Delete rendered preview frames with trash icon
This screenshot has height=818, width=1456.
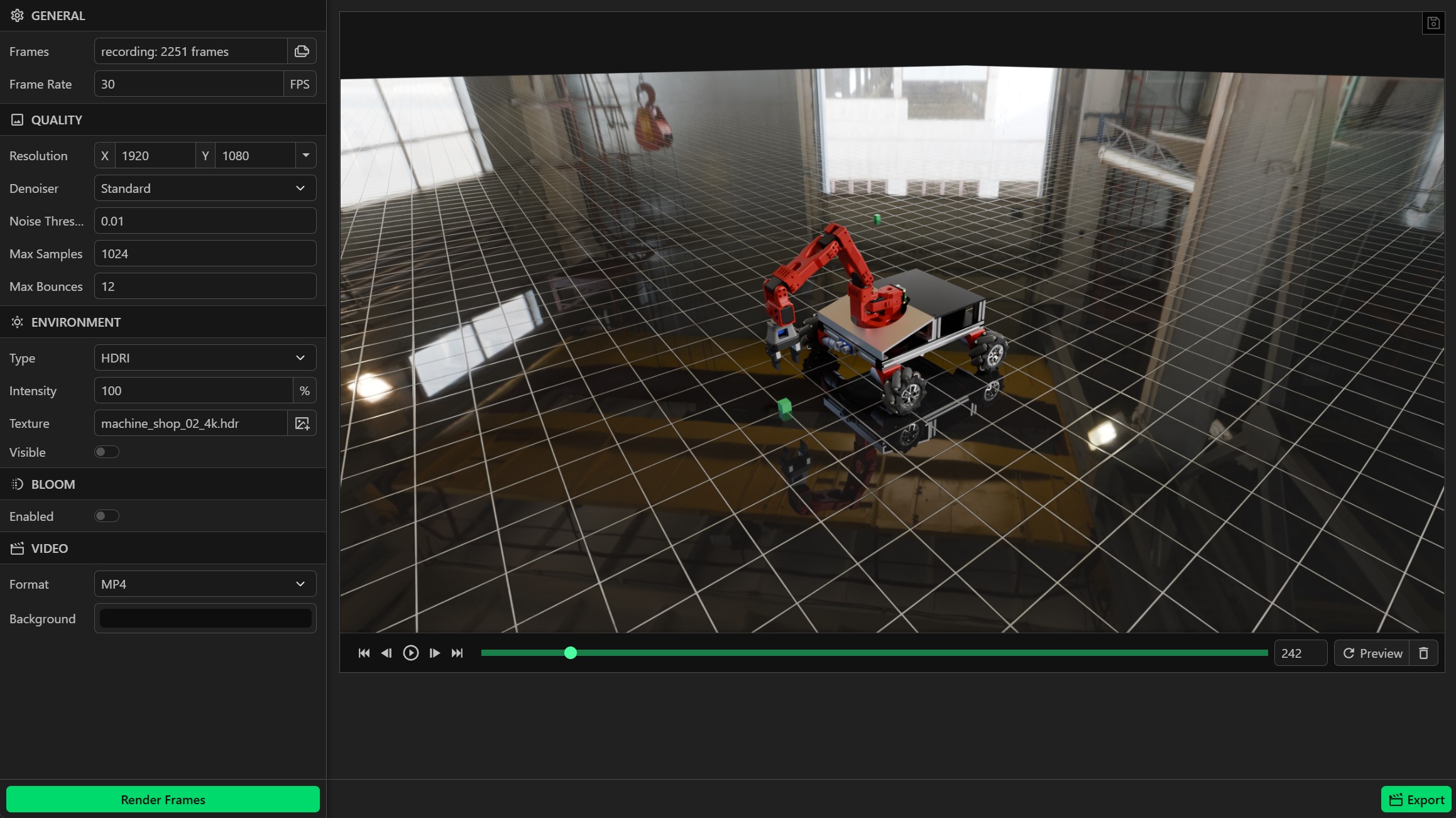tap(1424, 653)
